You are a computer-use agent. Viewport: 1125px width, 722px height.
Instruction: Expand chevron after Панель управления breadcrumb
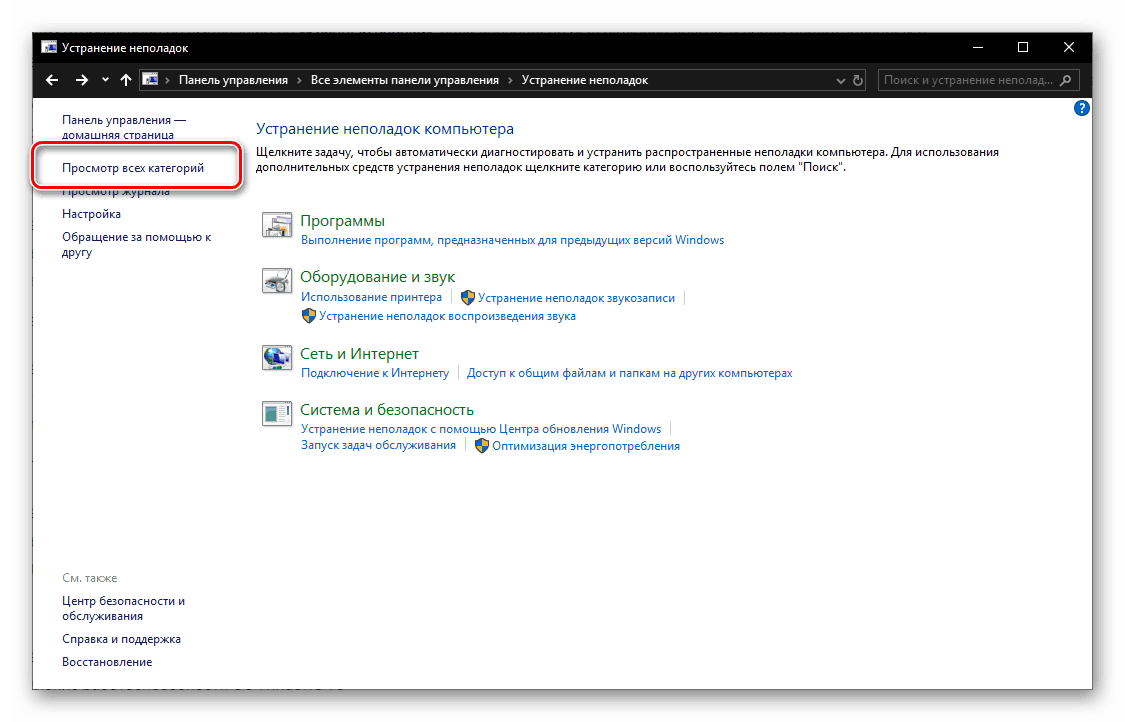point(299,80)
